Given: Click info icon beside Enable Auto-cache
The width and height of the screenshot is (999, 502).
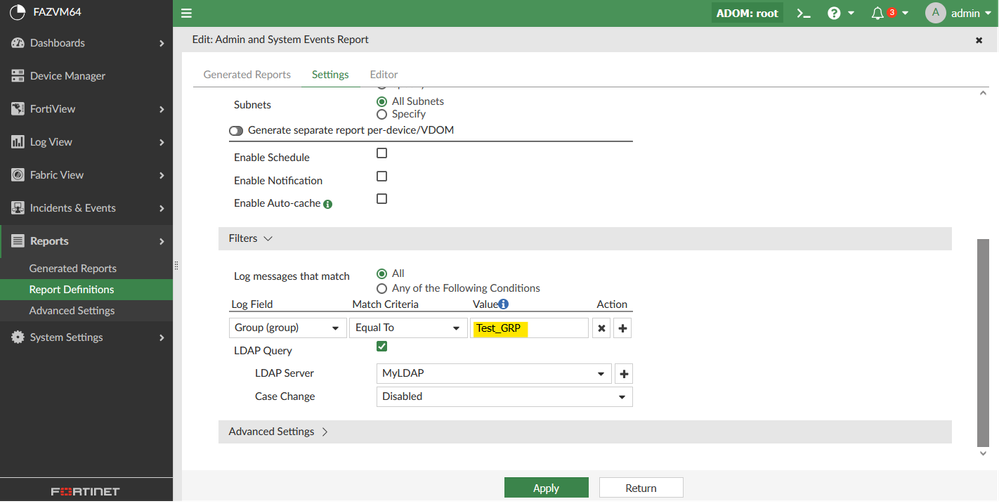Looking at the screenshot, I should [x=328, y=204].
